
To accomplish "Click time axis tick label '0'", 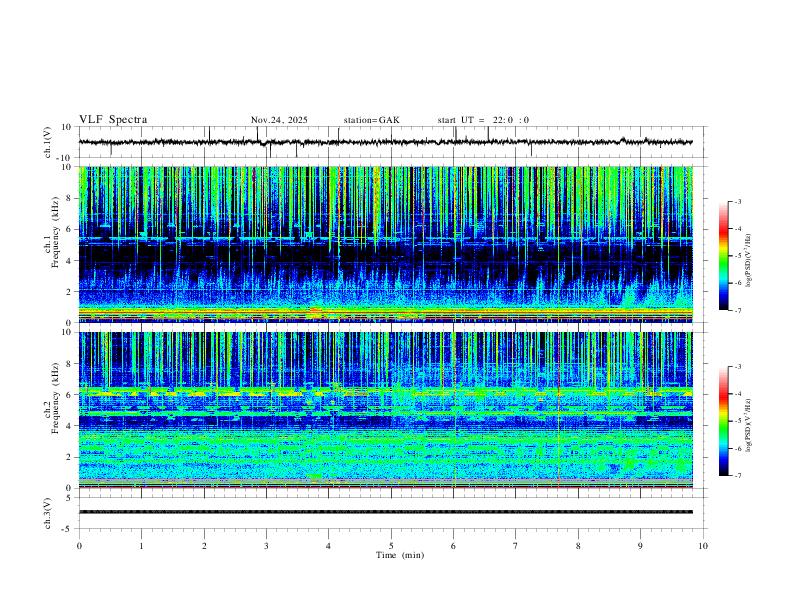I will coord(79,546).
